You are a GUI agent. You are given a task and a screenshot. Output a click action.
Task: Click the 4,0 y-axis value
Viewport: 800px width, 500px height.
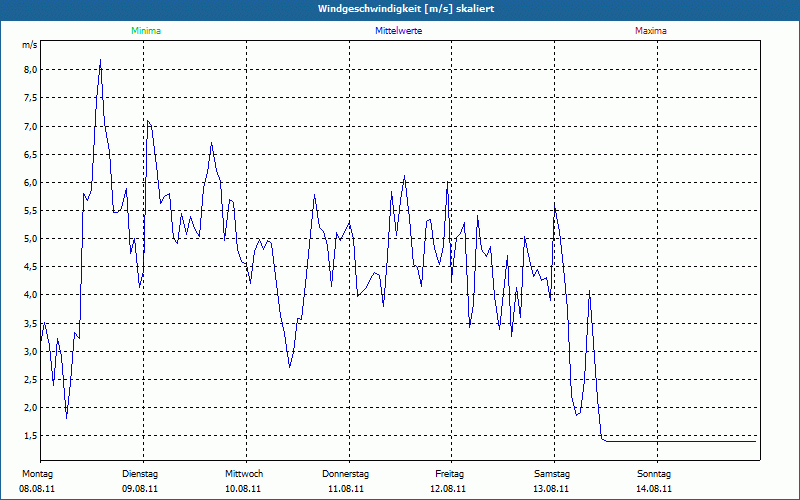31,295
